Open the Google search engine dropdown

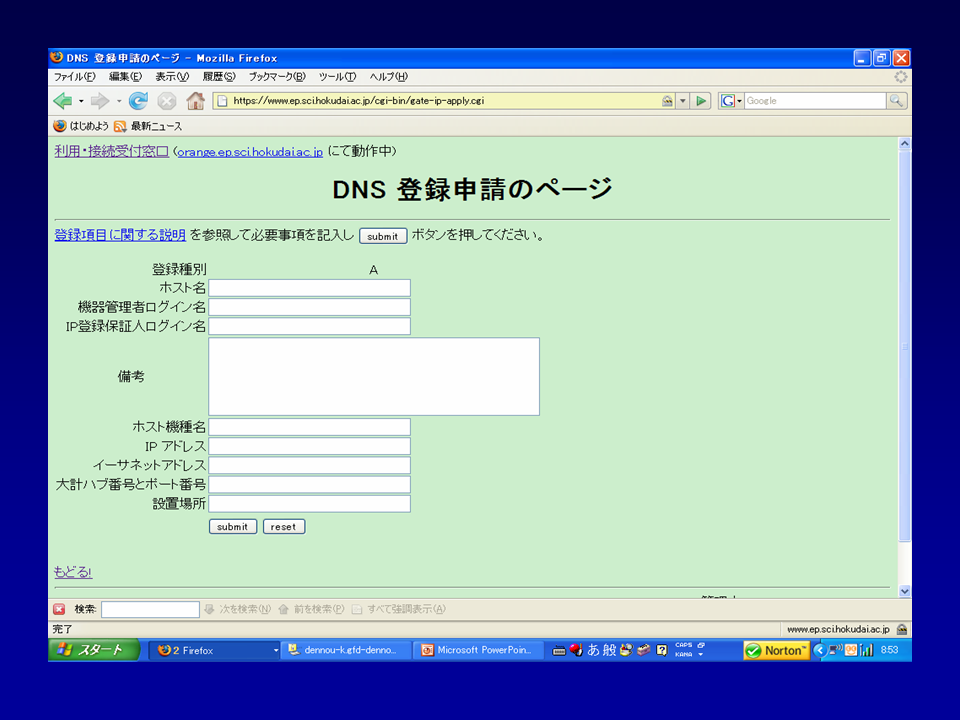click(x=731, y=101)
